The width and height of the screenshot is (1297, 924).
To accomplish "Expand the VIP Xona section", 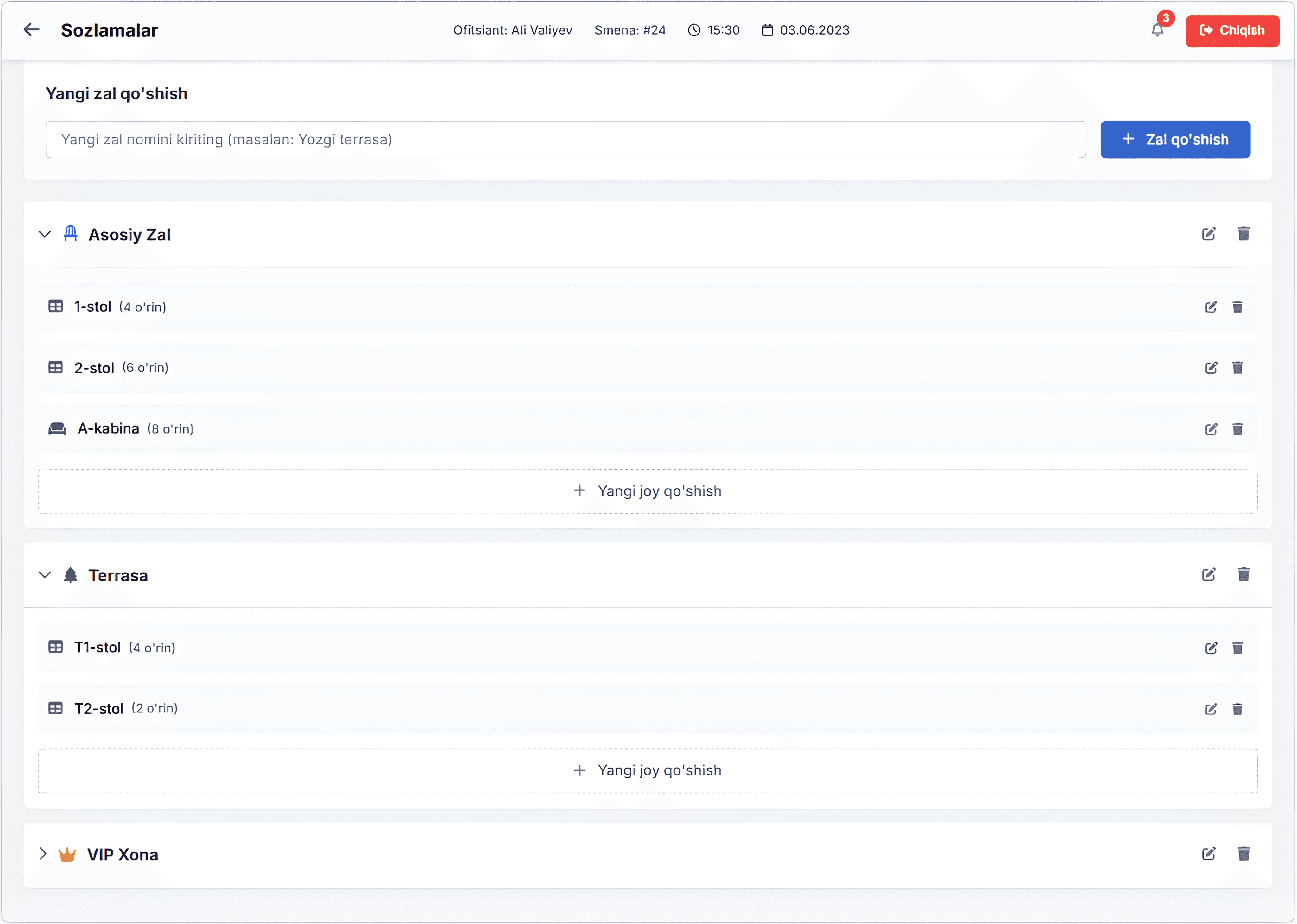I will [x=43, y=854].
